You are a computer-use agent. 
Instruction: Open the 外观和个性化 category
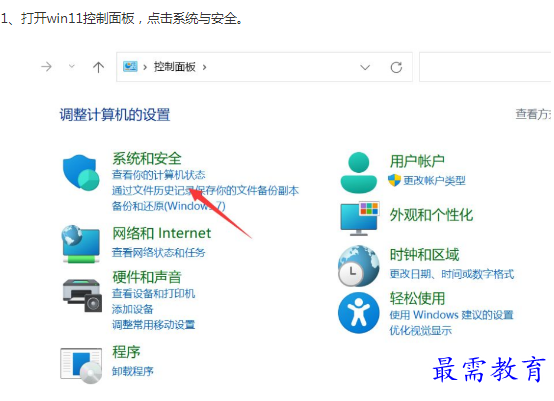coord(431,215)
